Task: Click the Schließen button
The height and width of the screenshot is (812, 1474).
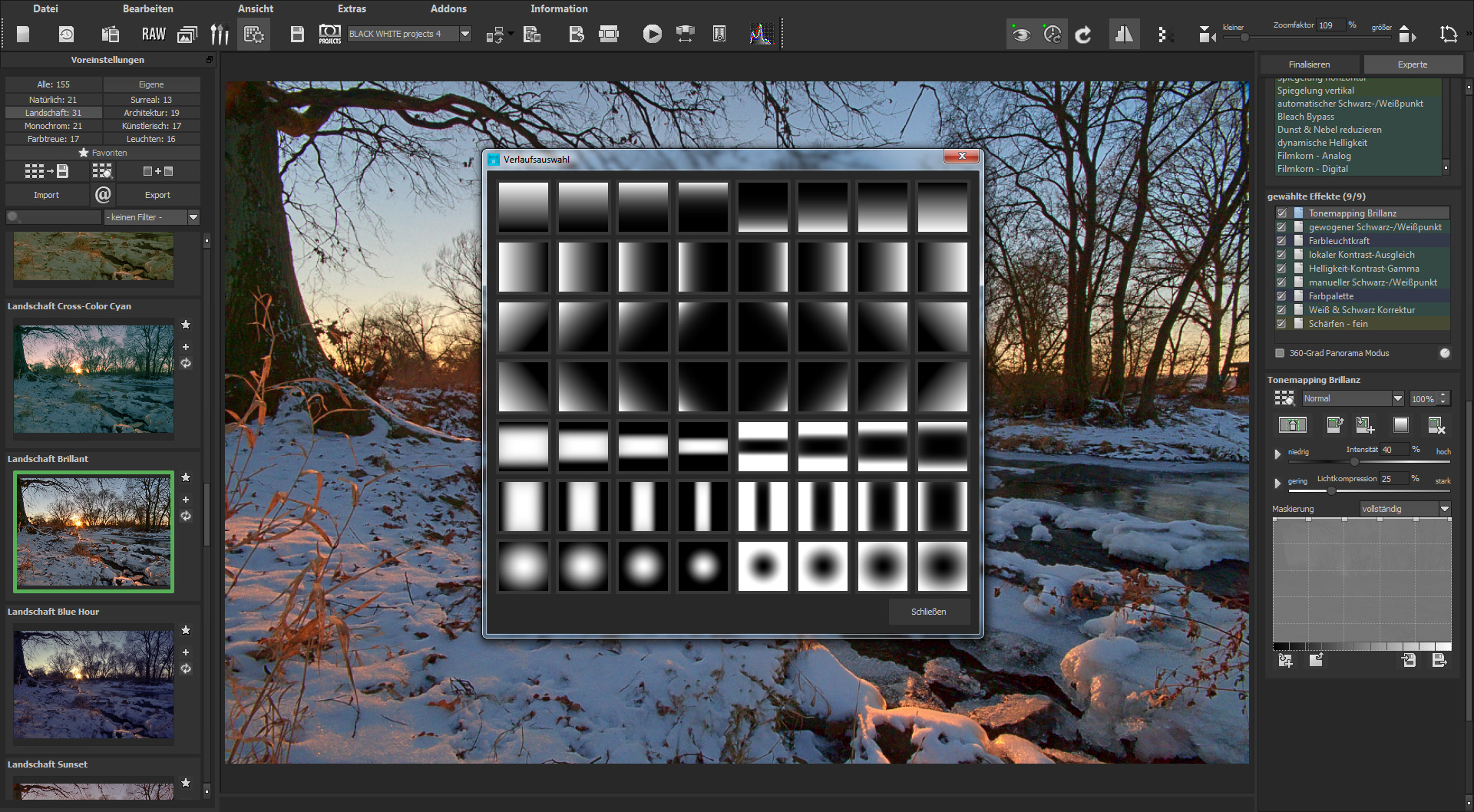Action: (x=928, y=612)
